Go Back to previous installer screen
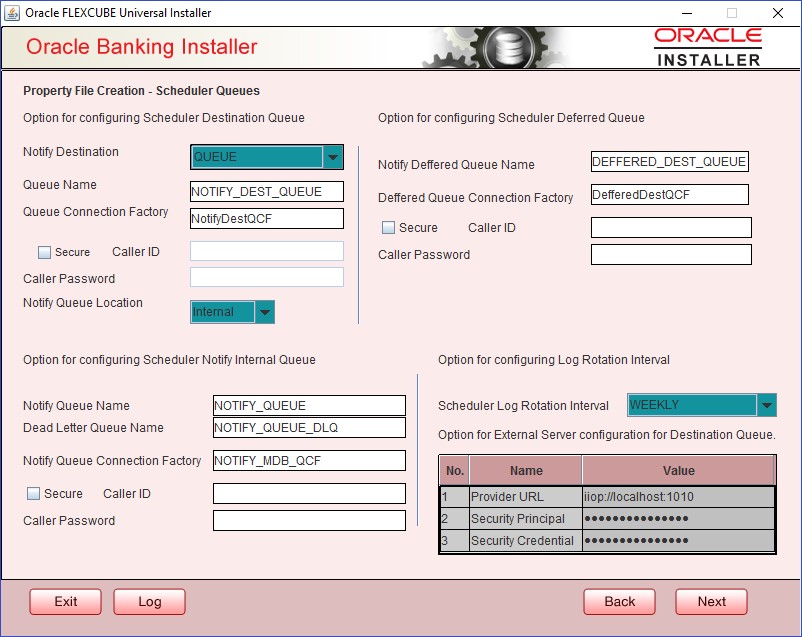 coord(619,602)
